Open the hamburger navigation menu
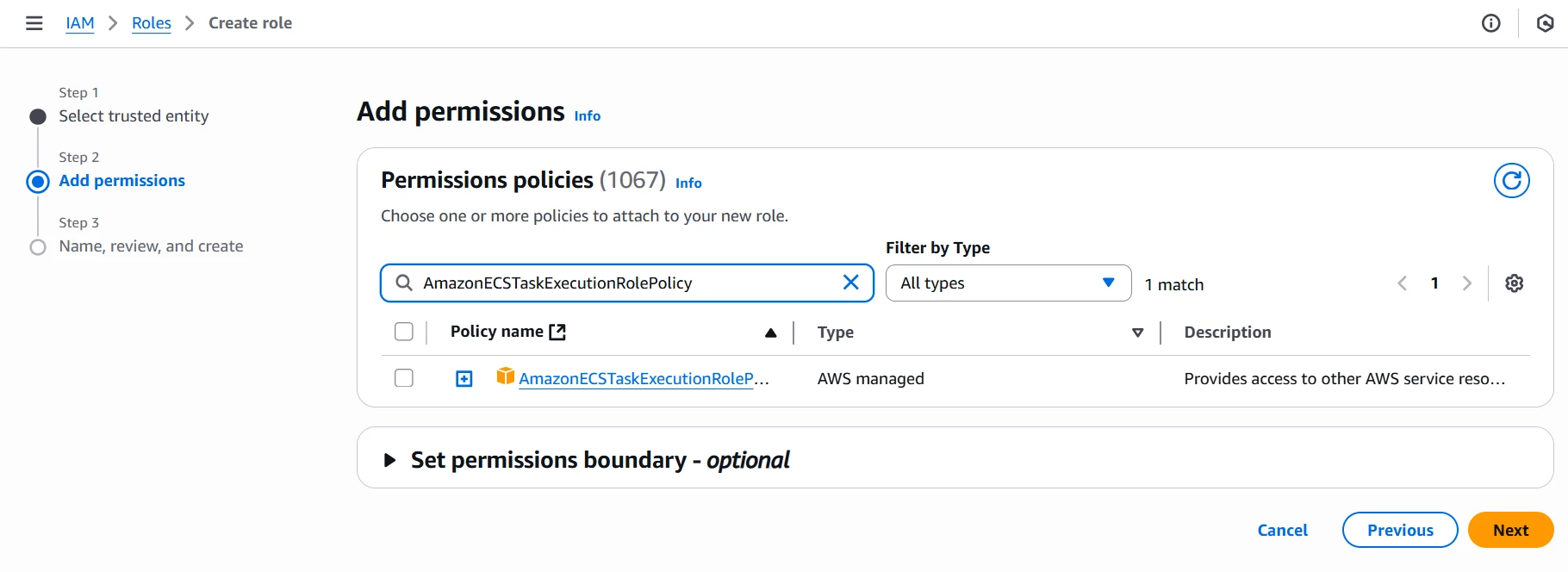 pos(34,23)
